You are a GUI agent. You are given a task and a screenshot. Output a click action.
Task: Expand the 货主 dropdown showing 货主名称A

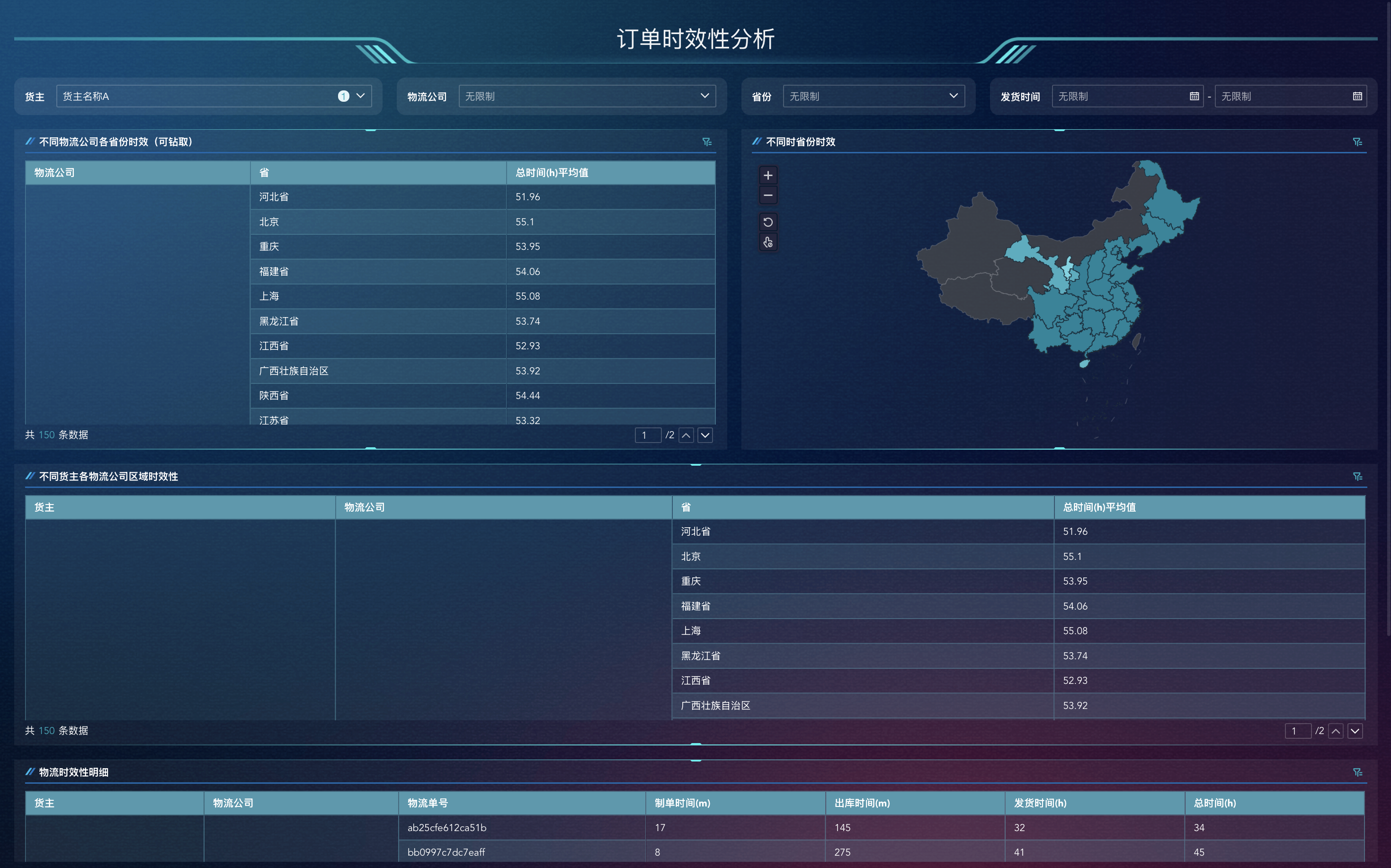(361, 96)
